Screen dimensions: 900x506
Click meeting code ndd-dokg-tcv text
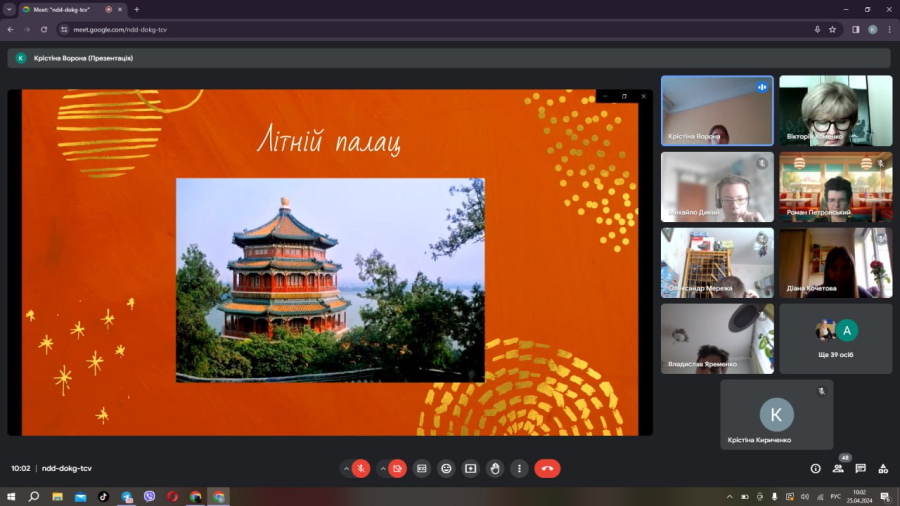coord(67,468)
